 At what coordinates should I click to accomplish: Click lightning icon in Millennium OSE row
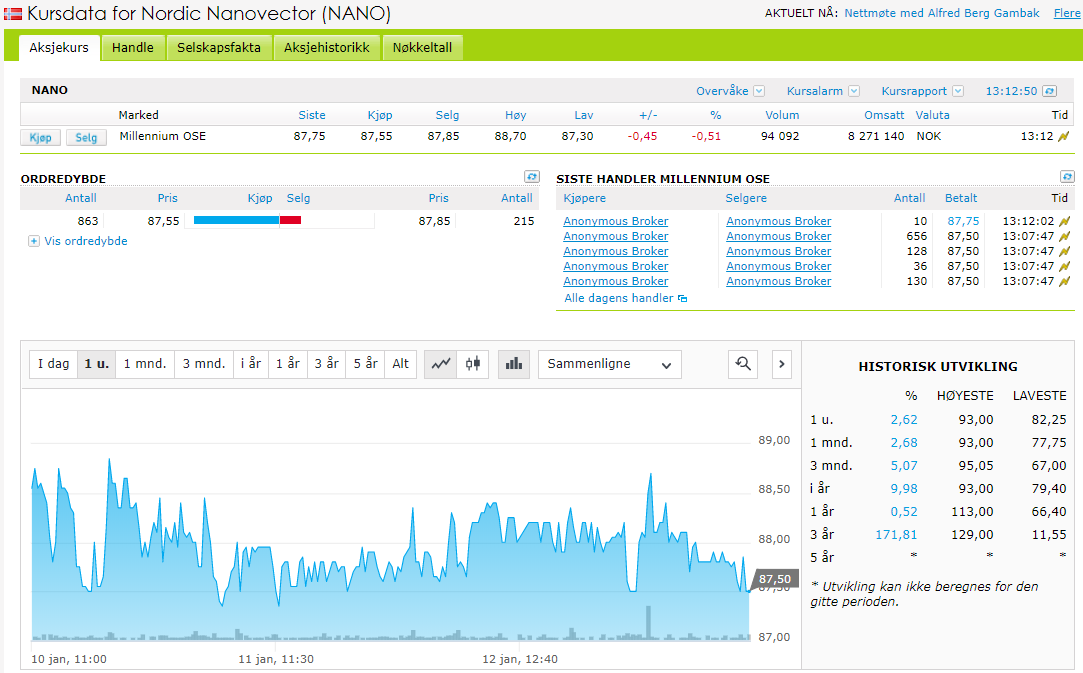click(x=1064, y=137)
